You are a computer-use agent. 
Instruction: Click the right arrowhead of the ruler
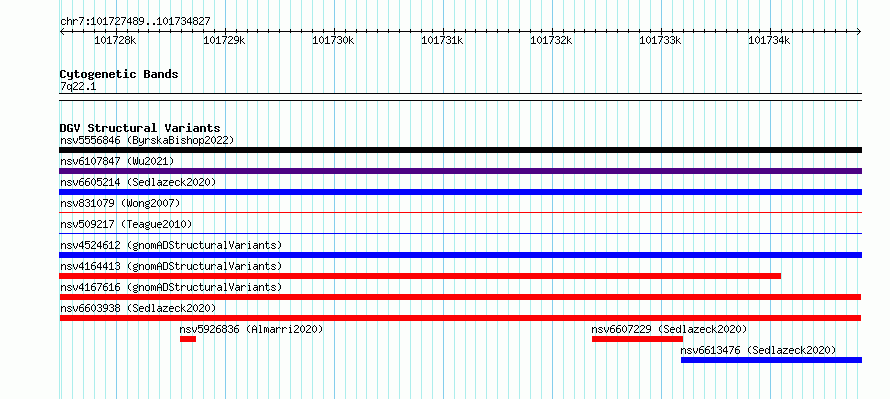(x=859, y=31)
